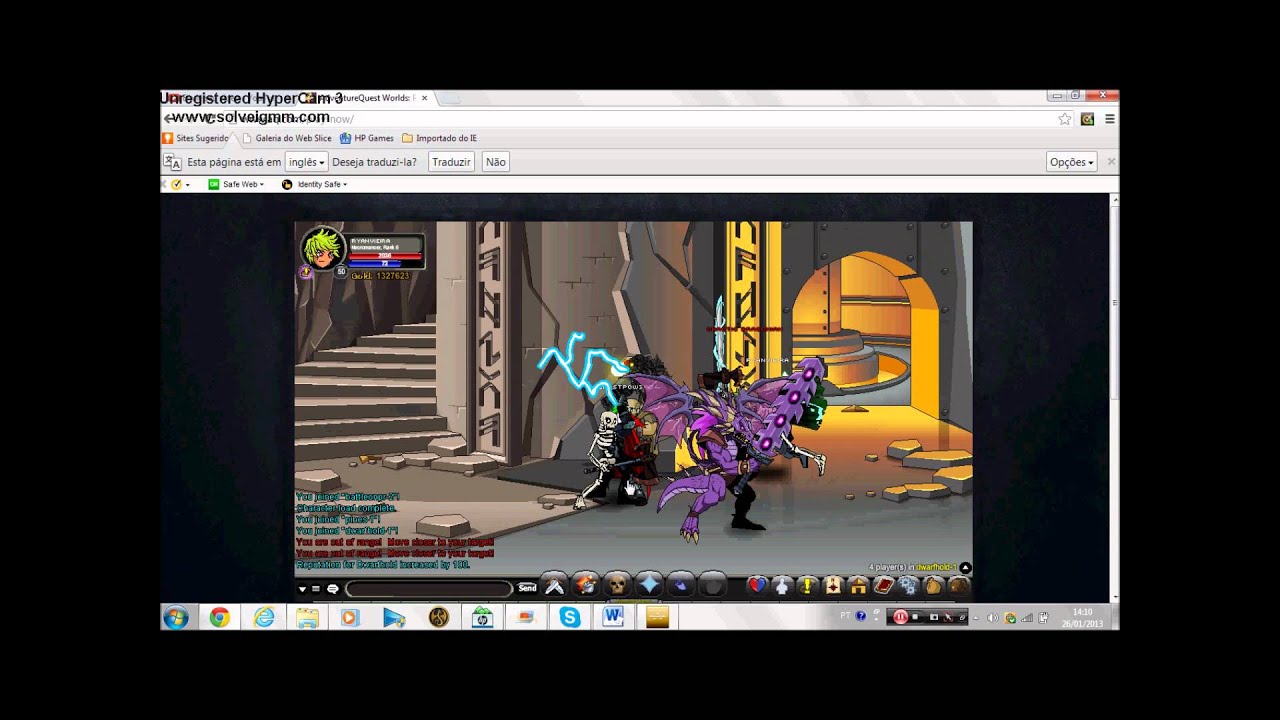1280x720 pixels.
Task: Open game options gear icon
Action: 908,586
